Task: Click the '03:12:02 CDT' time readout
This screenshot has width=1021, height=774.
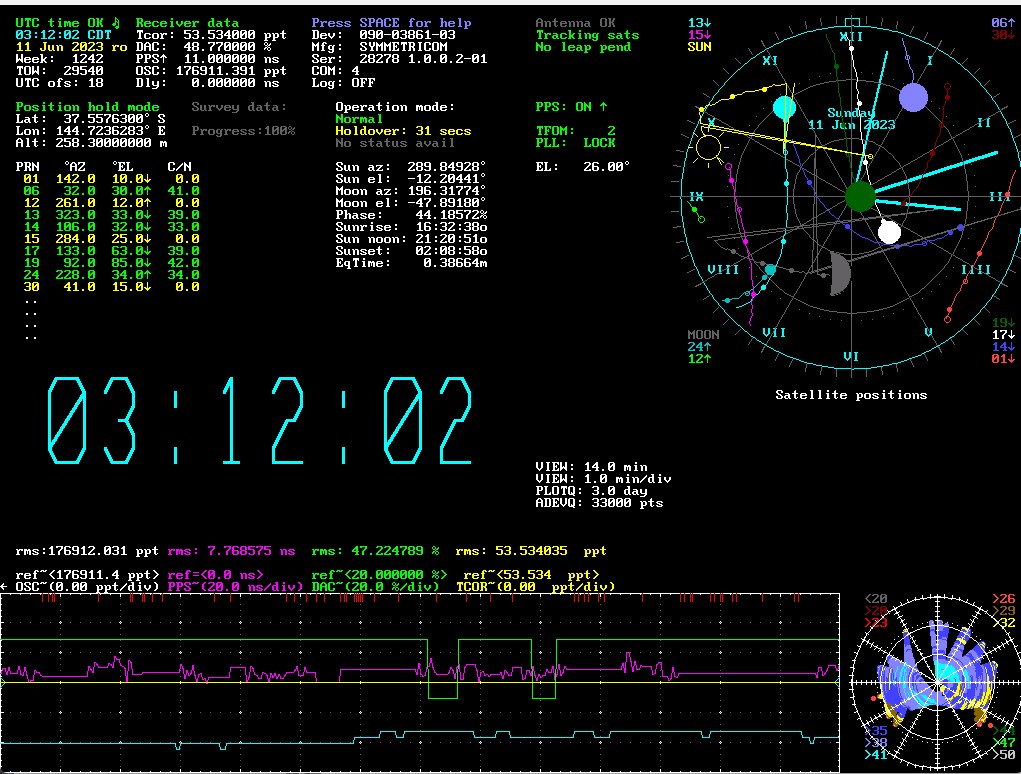Action: pos(63,35)
